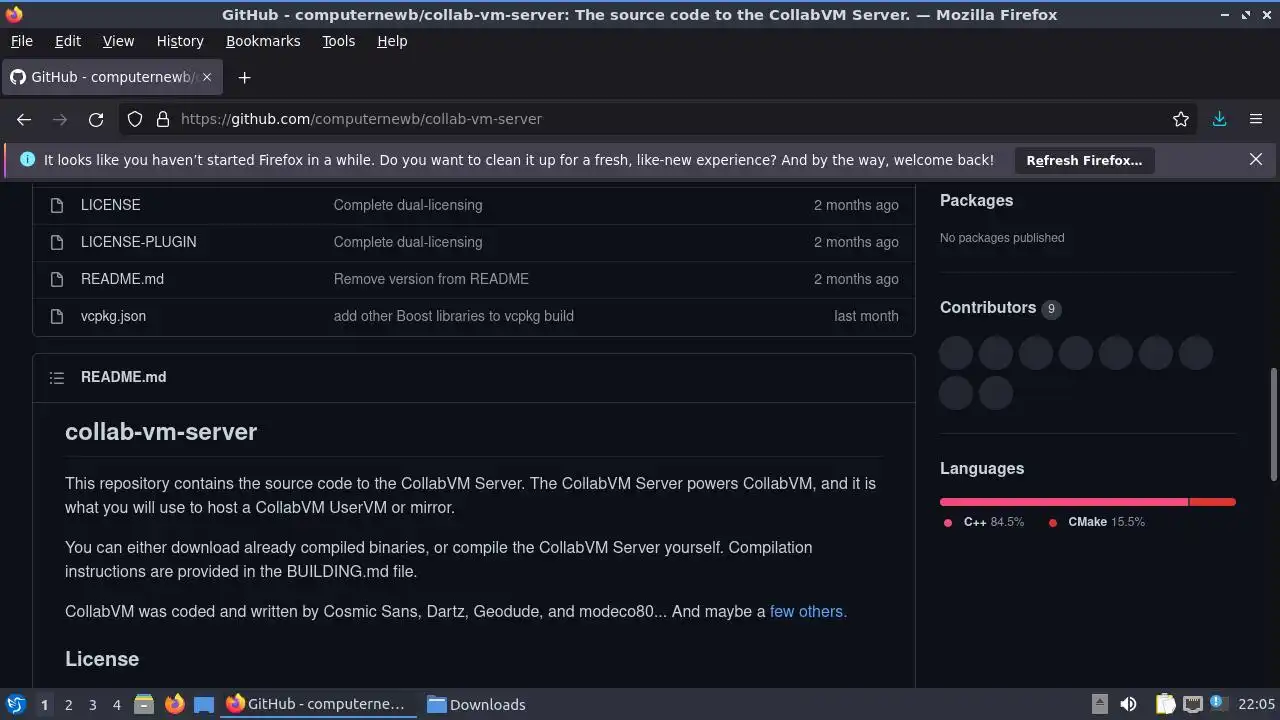This screenshot has height=720, width=1280.
Task: Click the page's vertical scrollbar thumb
Action: tap(1274, 425)
